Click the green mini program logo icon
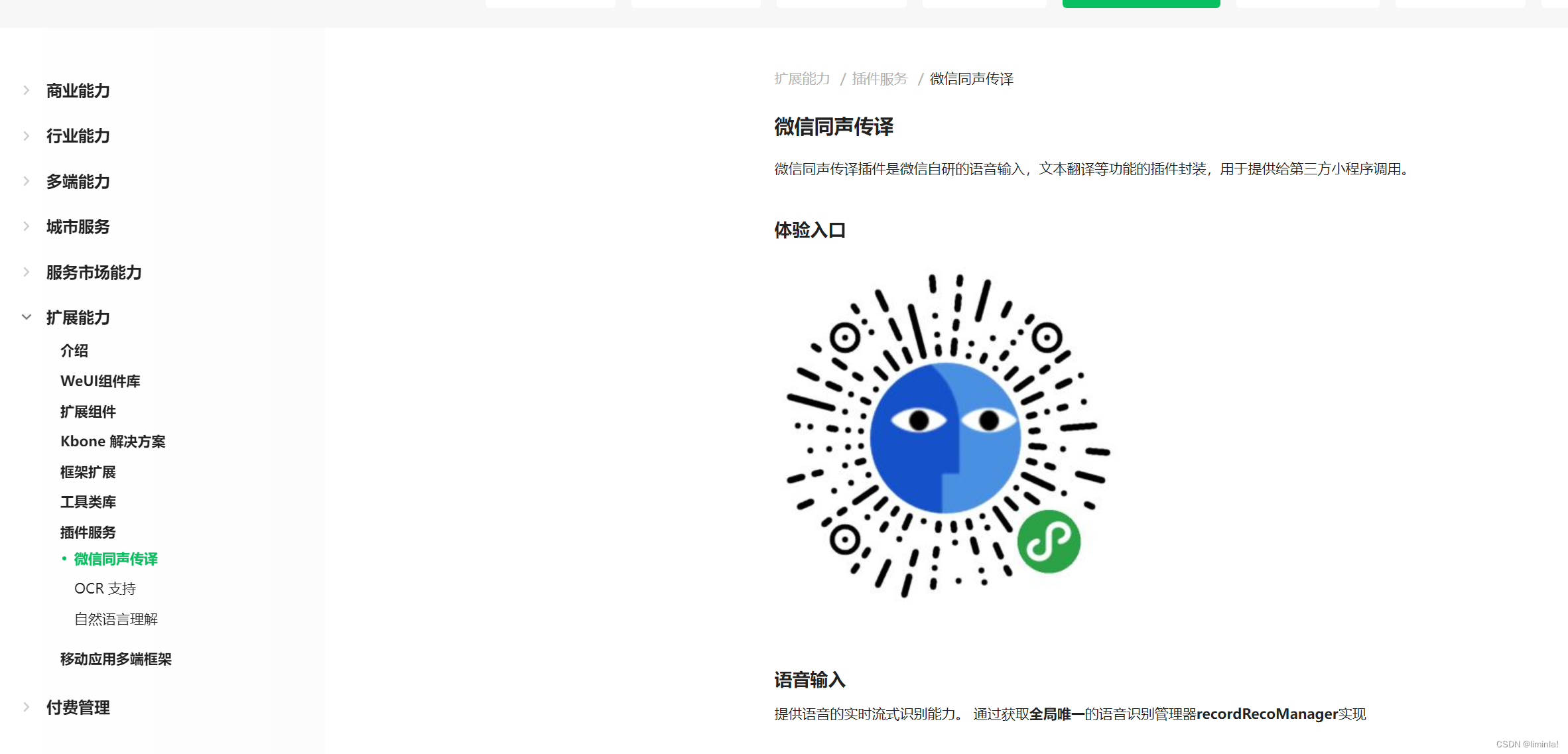 1049,542
